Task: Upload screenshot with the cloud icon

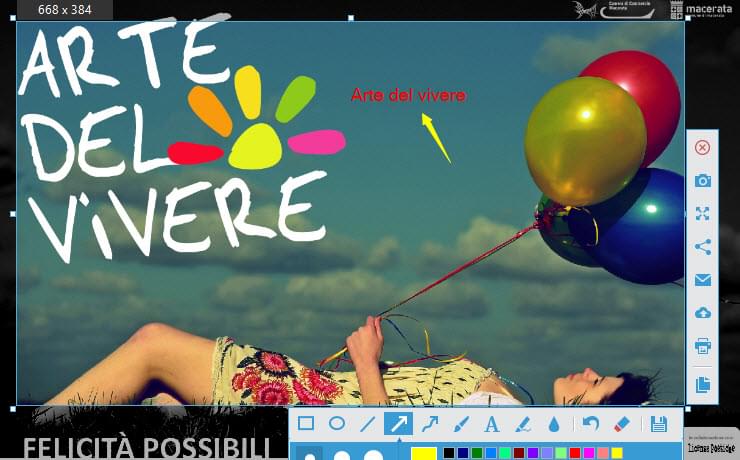Action: (702, 313)
